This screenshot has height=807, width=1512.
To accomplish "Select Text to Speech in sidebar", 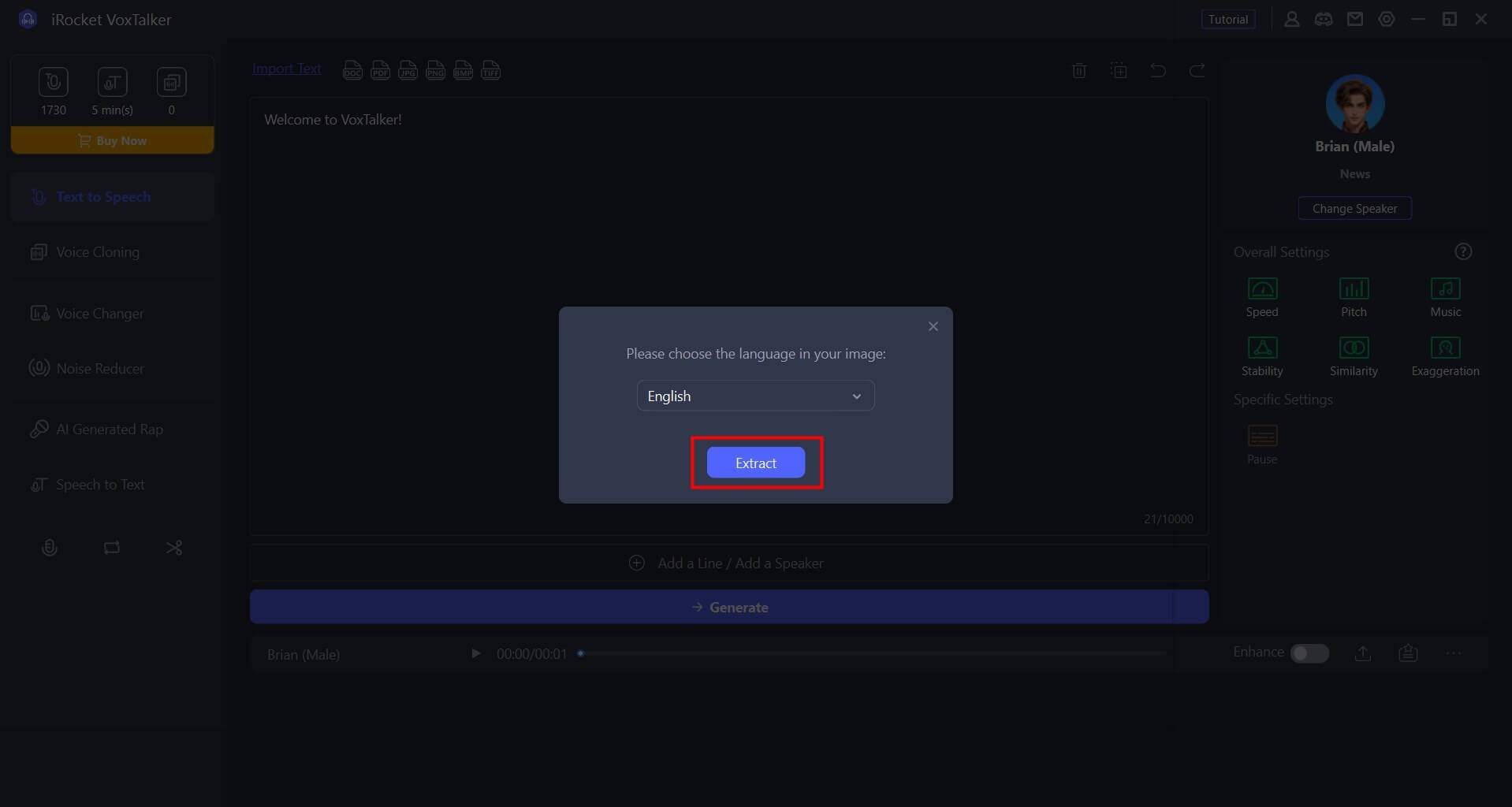I will [112, 197].
